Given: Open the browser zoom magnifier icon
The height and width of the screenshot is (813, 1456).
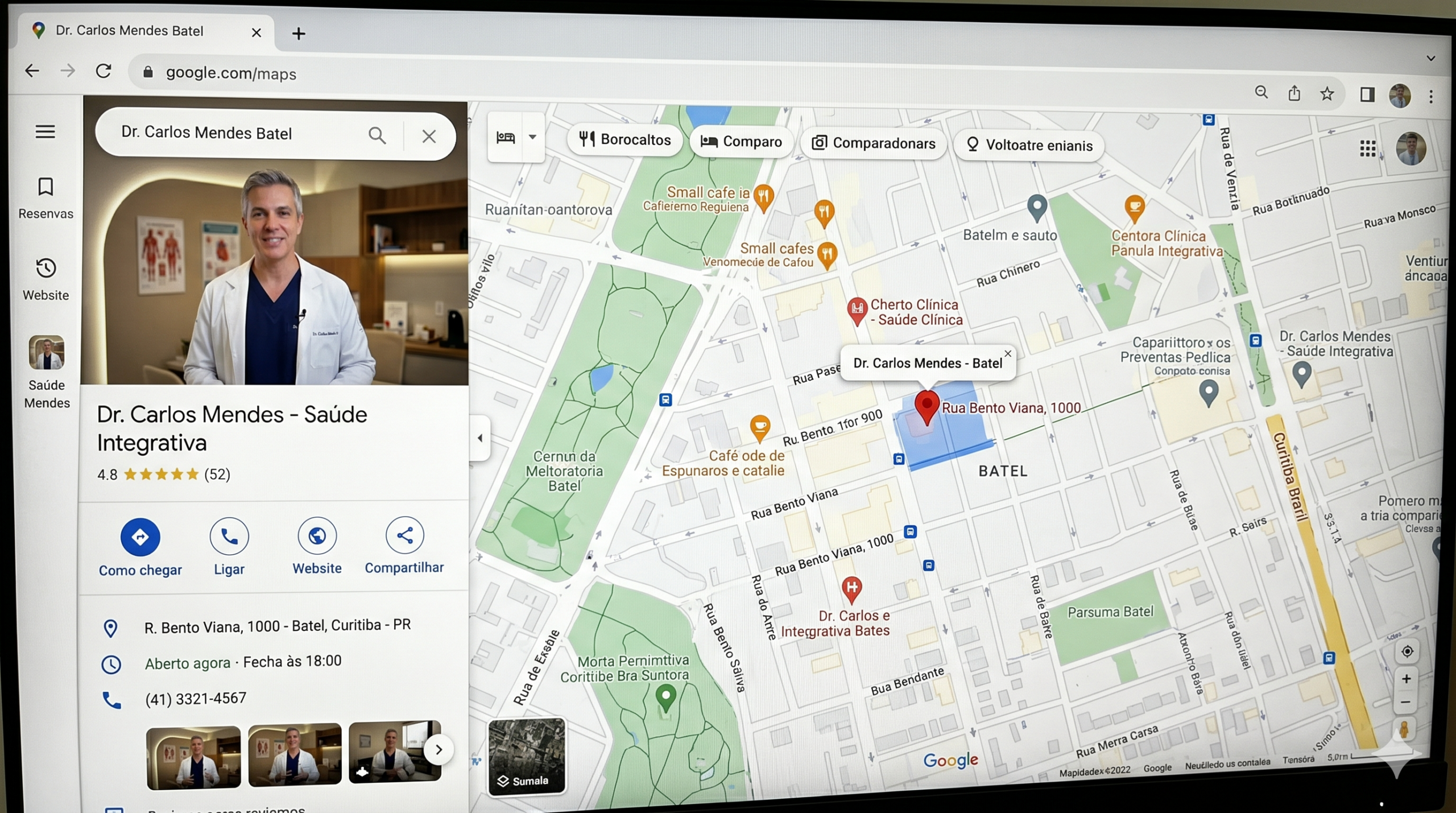Looking at the screenshot, I should pos(1261,92).
